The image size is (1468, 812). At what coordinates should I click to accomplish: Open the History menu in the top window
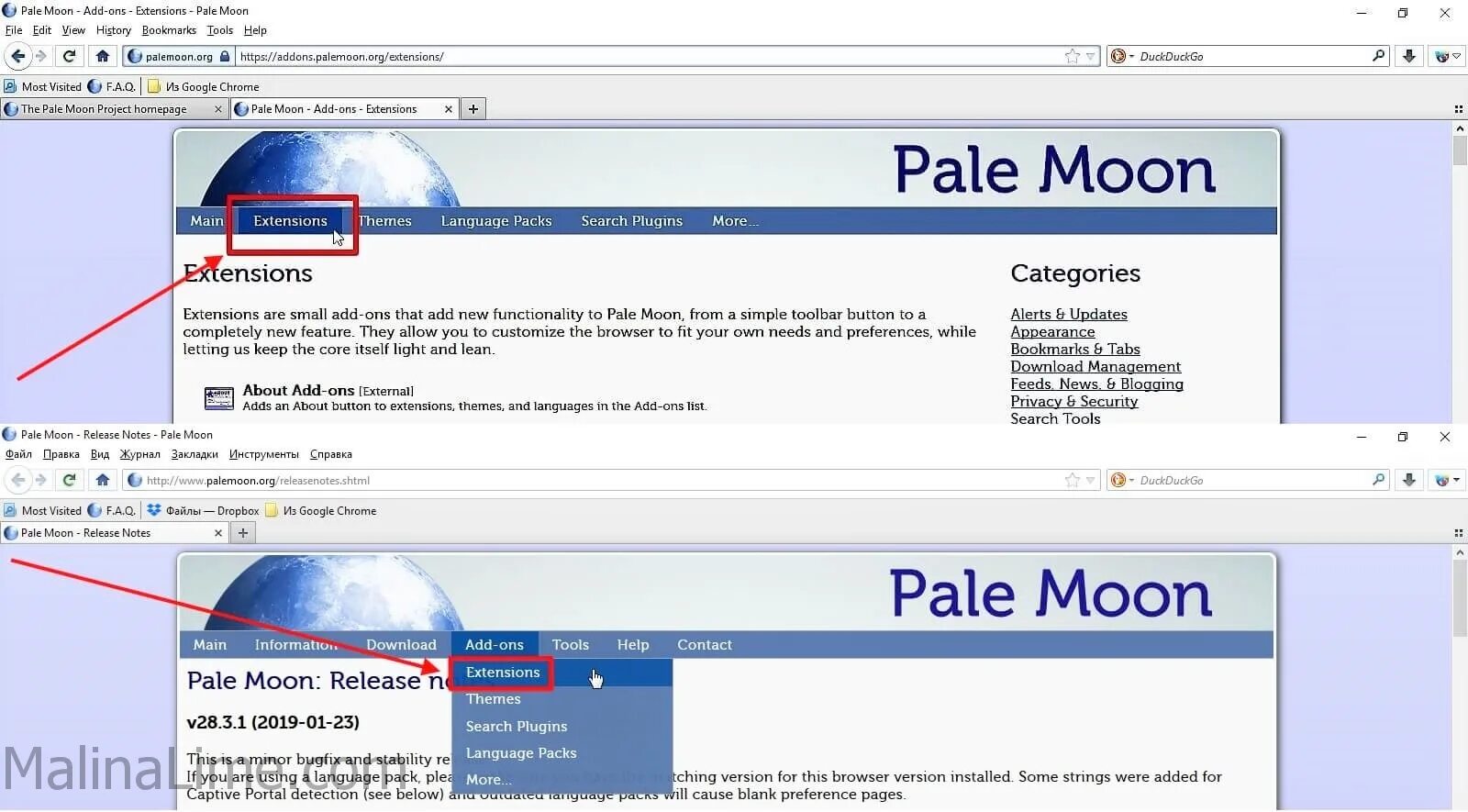113,30
